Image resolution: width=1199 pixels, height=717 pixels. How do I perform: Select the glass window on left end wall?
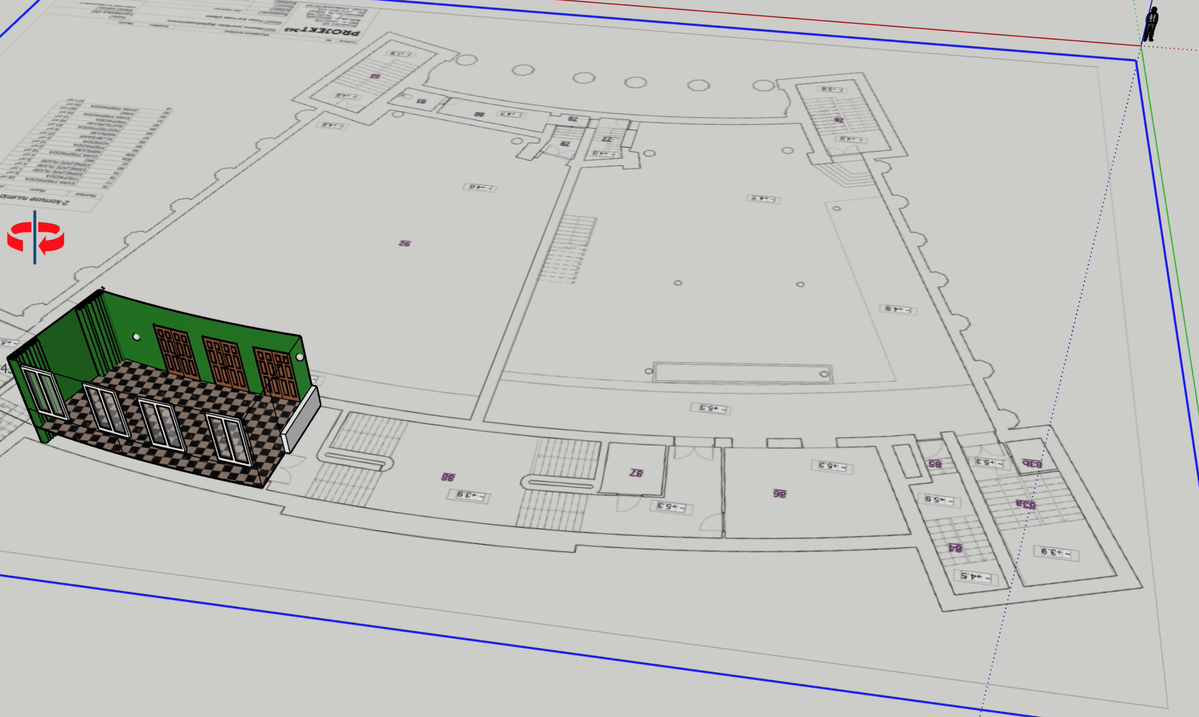(45, 394)
